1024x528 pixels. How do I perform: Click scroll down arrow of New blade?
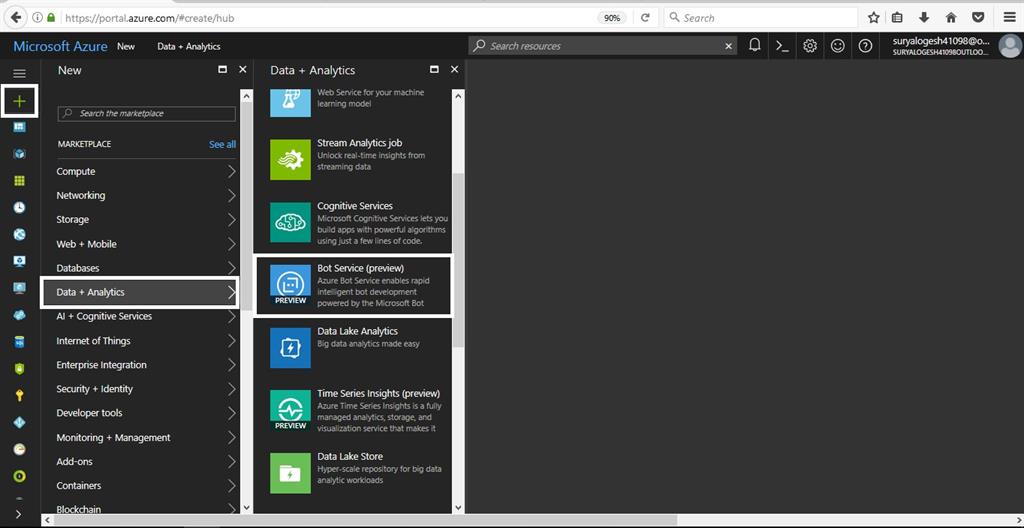point(246,507)
